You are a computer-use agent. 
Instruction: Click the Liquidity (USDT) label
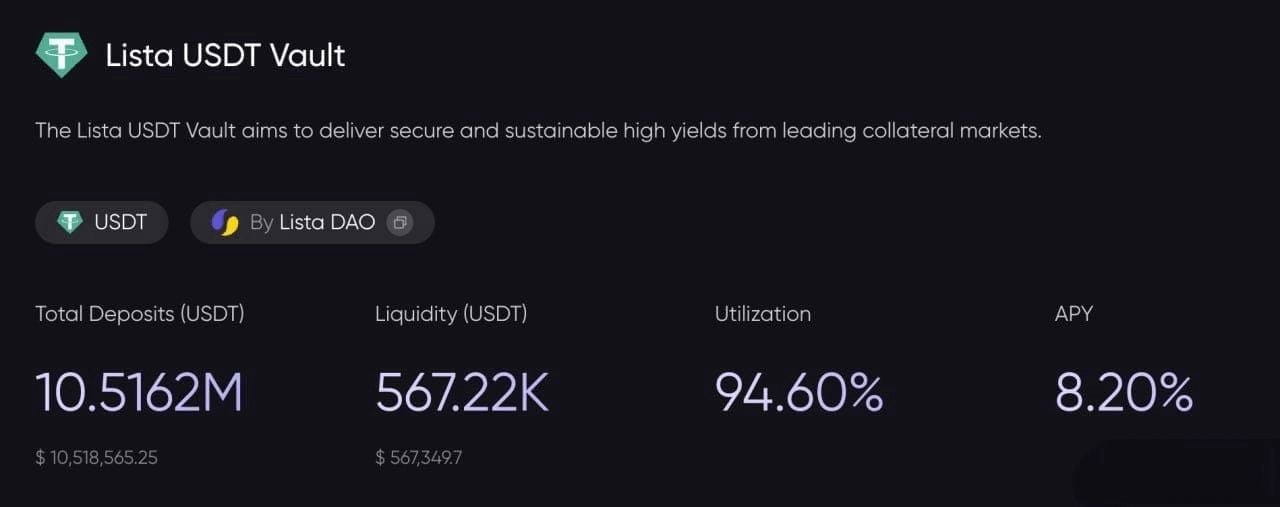coord(451,313)
